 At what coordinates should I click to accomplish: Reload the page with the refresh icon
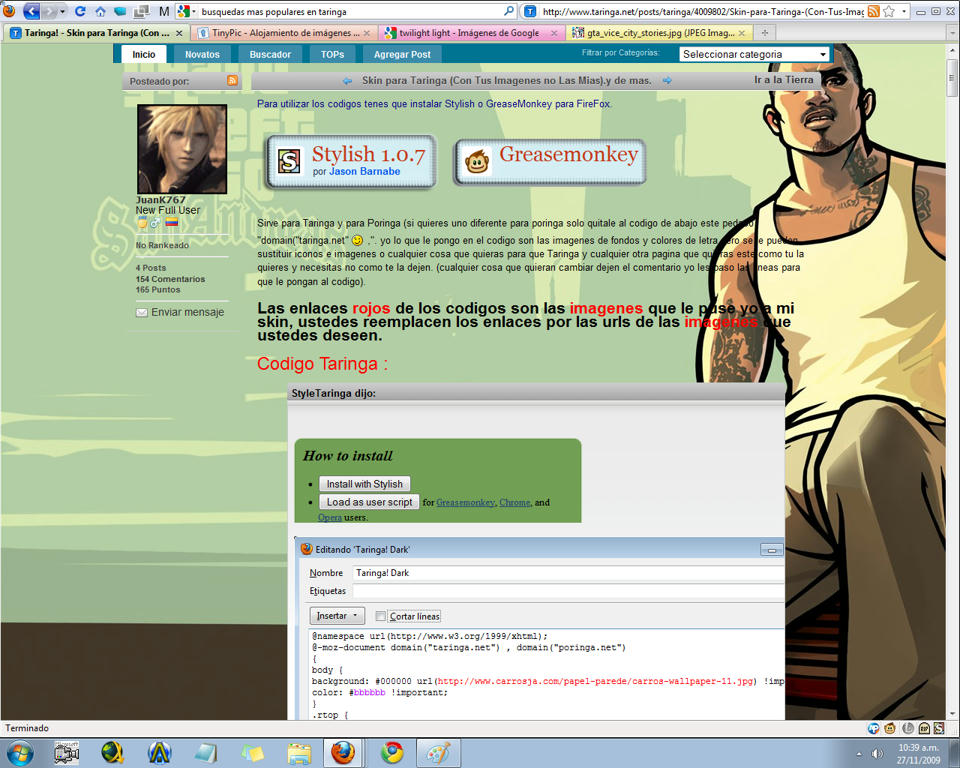[x=80, y=11]
